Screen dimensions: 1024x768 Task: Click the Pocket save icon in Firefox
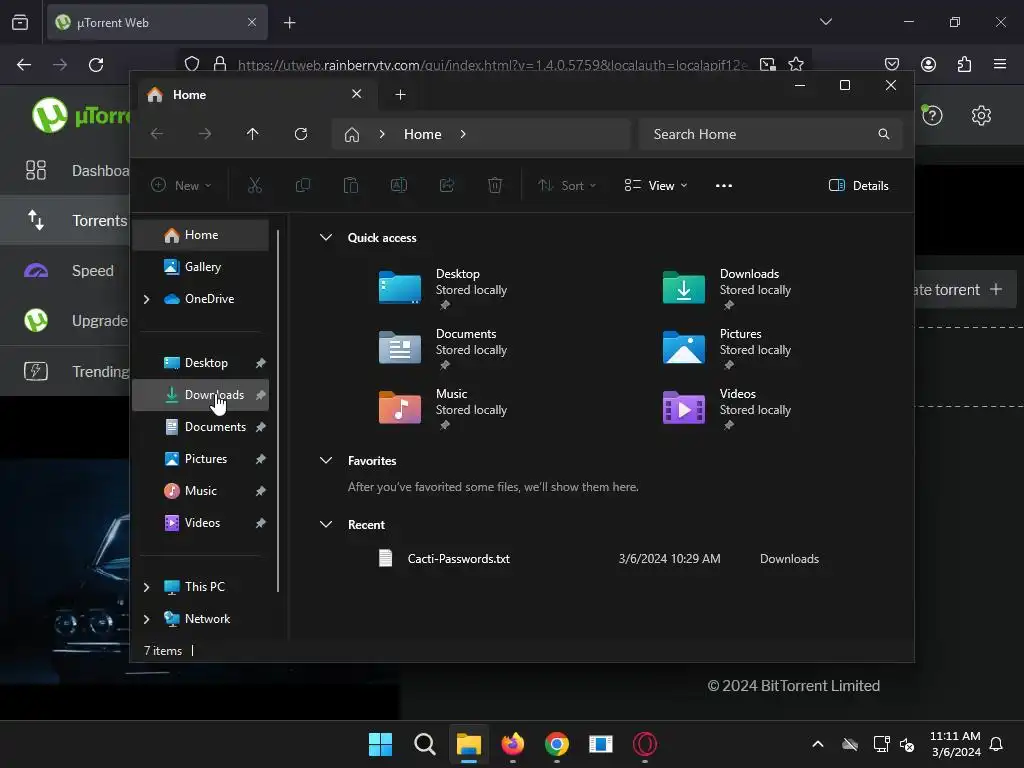pos(891,64)
